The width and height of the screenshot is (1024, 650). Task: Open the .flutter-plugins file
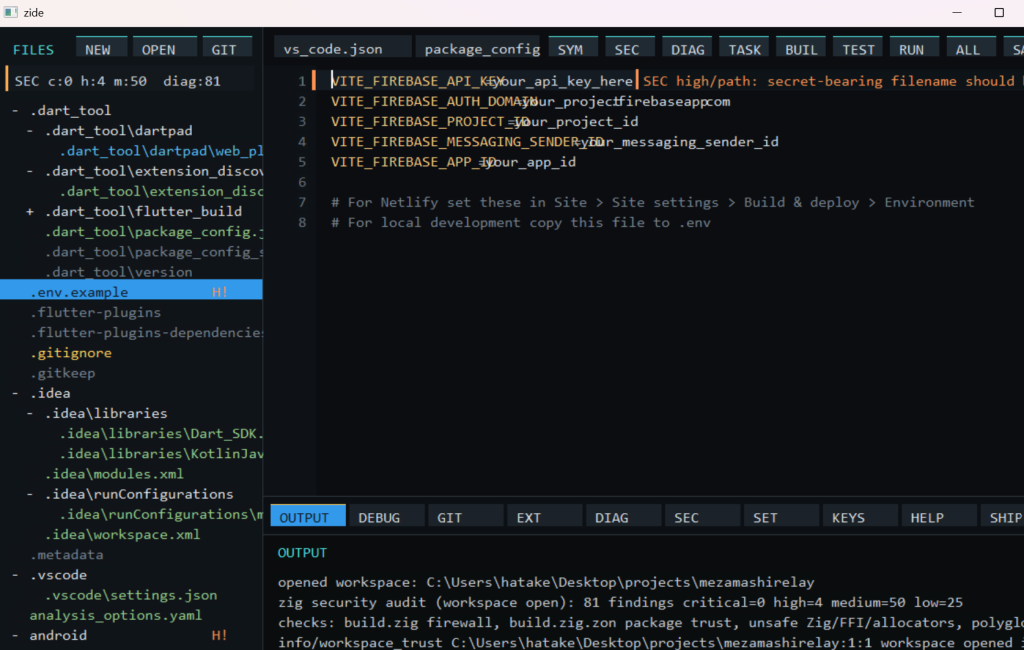coord(95,312)
